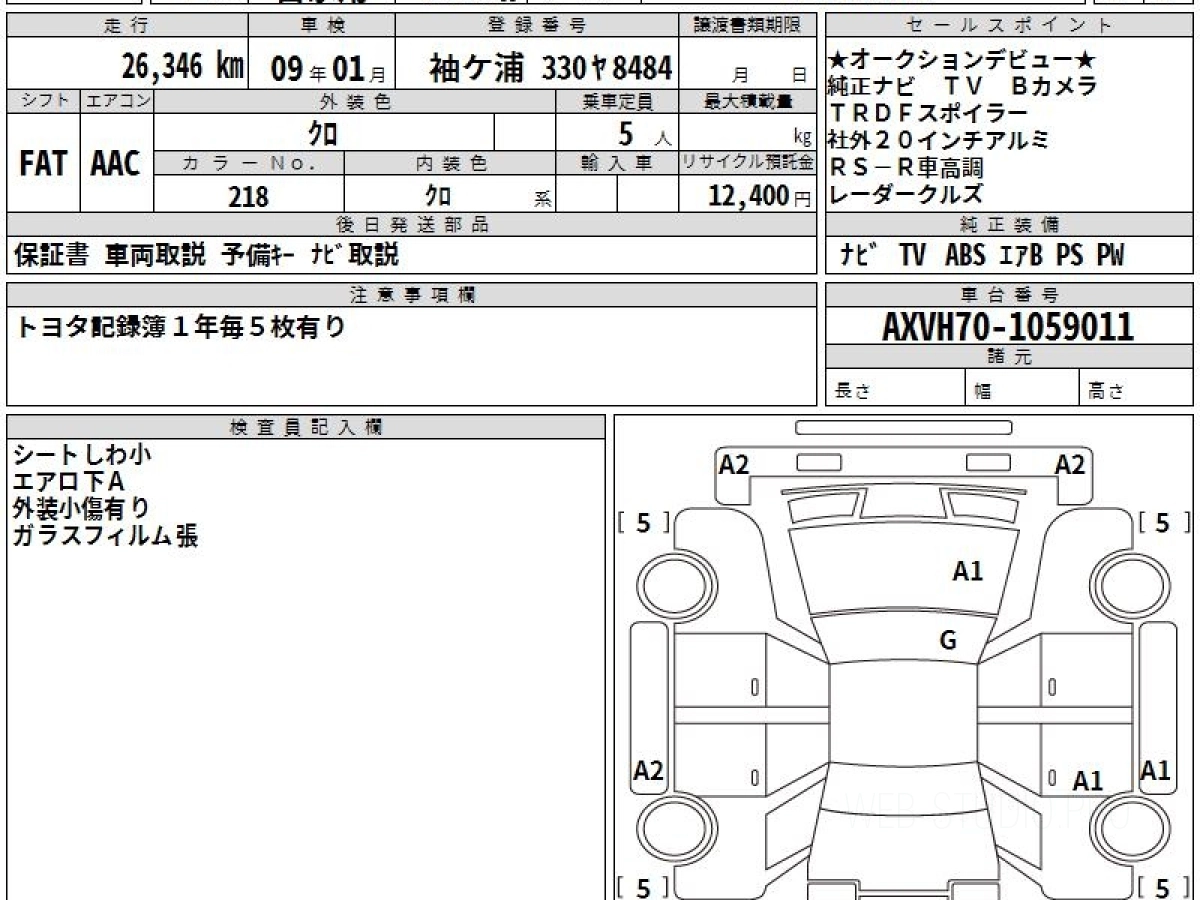The image size is (1200, 900).
Task: Click the 検査員記入欄 header
Action: point(305,427)
